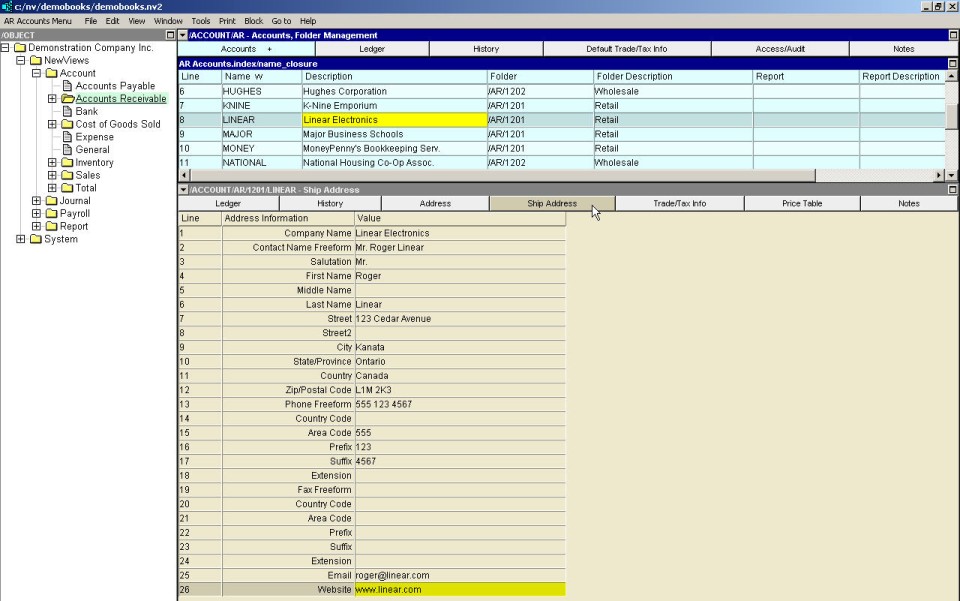Collapse the NewViews tree node
The image size is (960, 601).
[x=21, y=61]
